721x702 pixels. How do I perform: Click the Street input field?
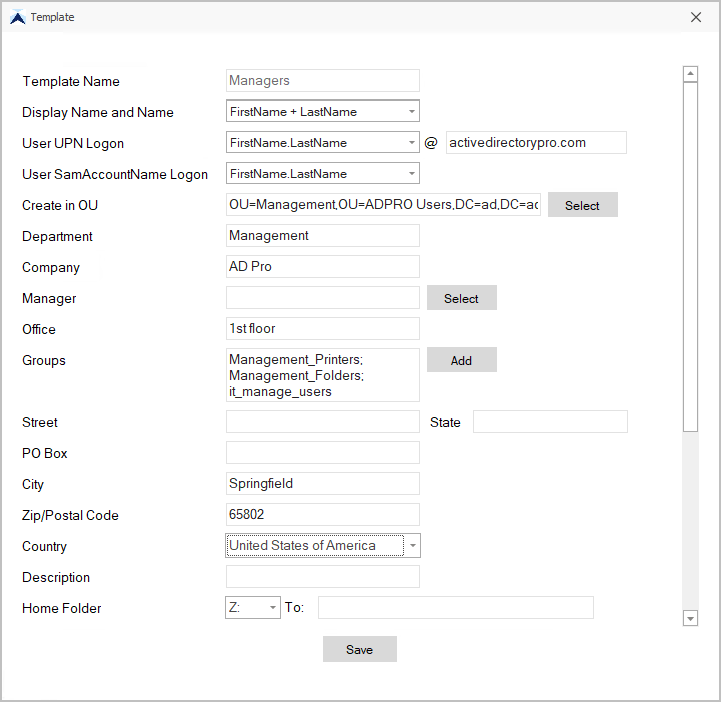(x=322, y=422)
